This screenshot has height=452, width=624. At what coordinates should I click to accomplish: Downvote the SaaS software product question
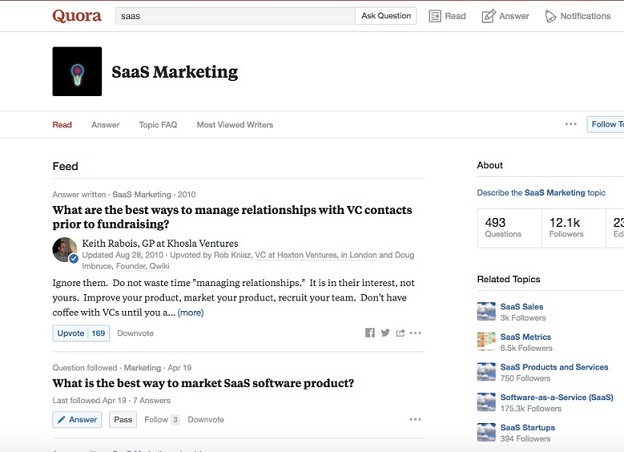click(x=206, y=419)
